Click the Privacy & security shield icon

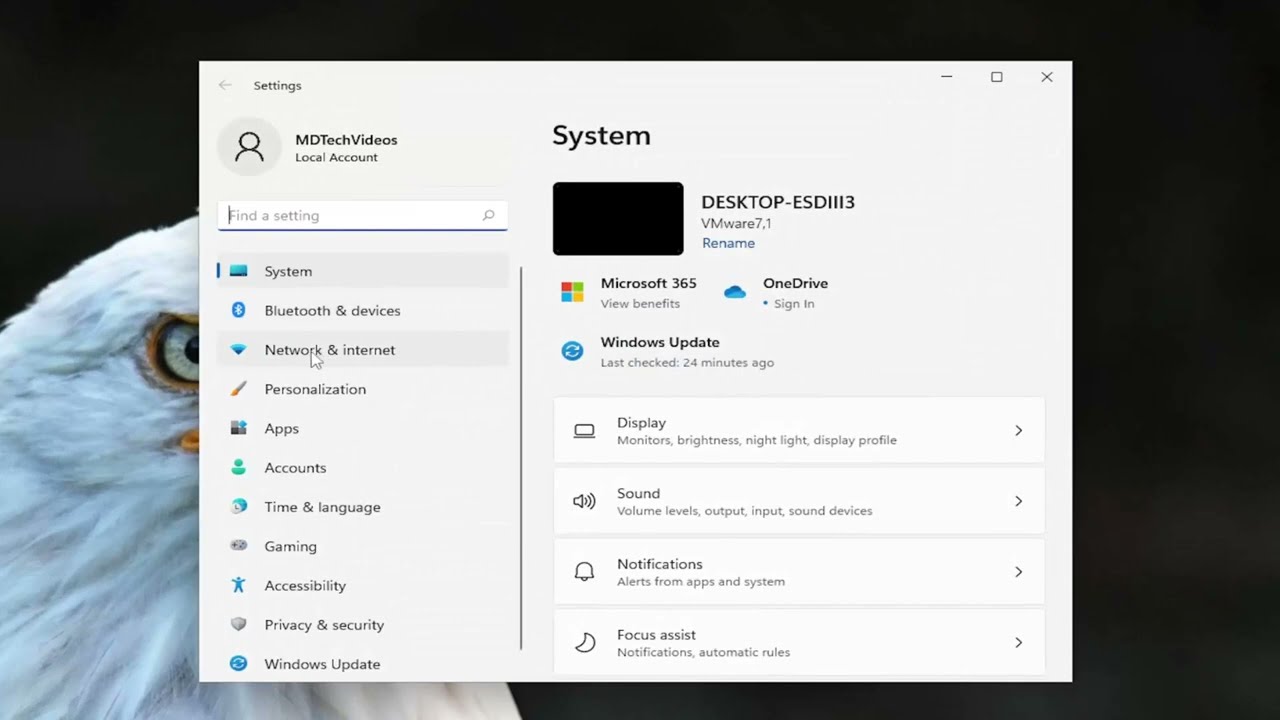[238, 625]
